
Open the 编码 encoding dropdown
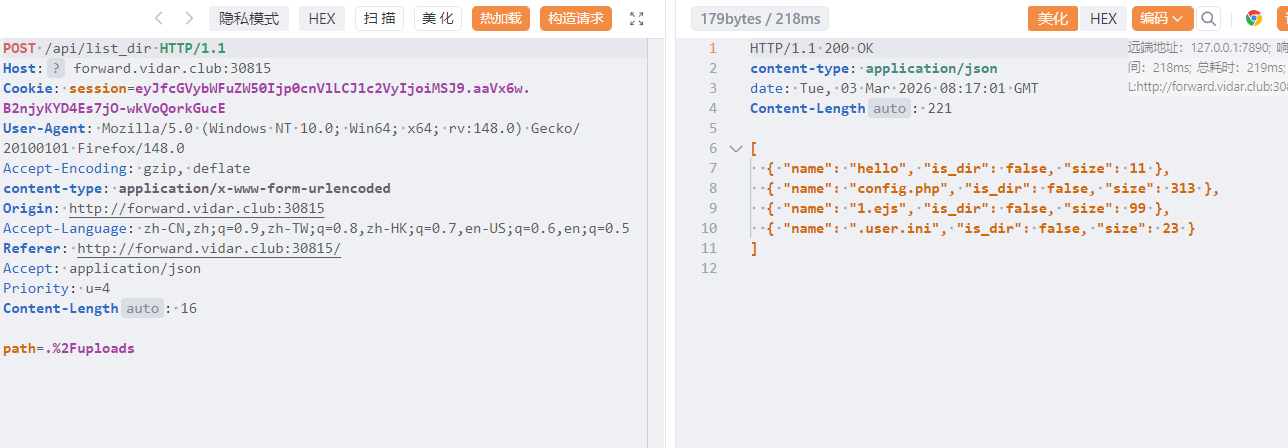tap(1162, 18)
